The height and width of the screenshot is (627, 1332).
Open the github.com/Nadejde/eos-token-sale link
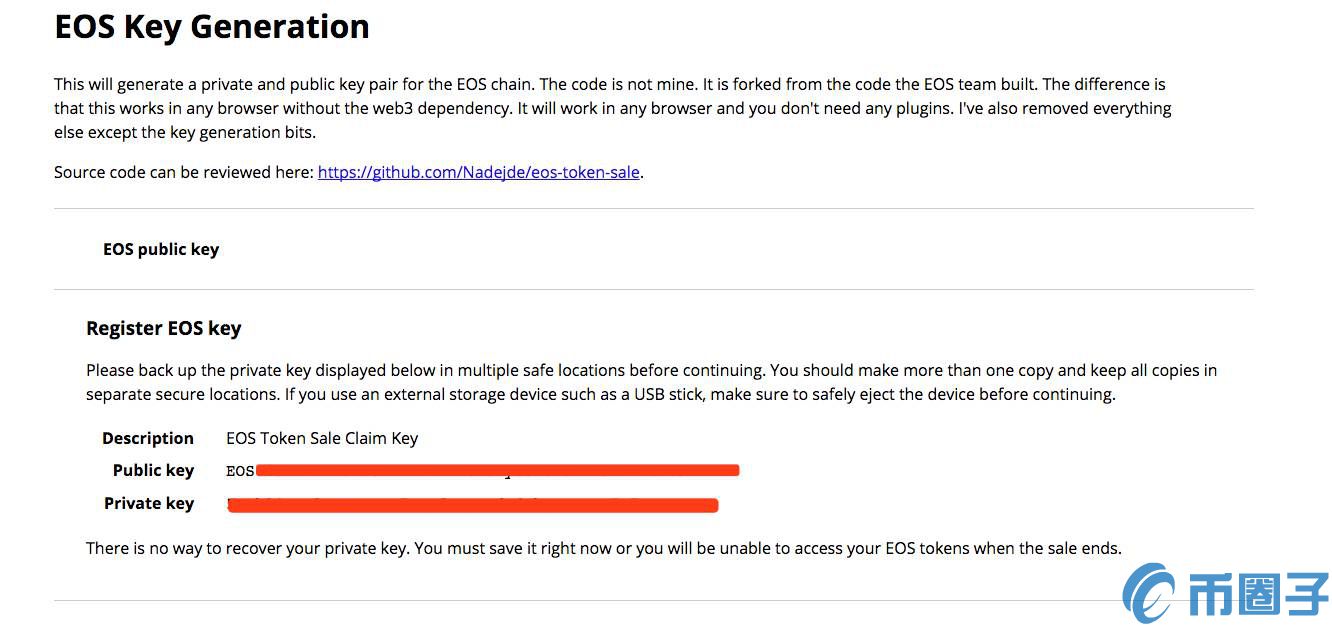pos(479,172)
